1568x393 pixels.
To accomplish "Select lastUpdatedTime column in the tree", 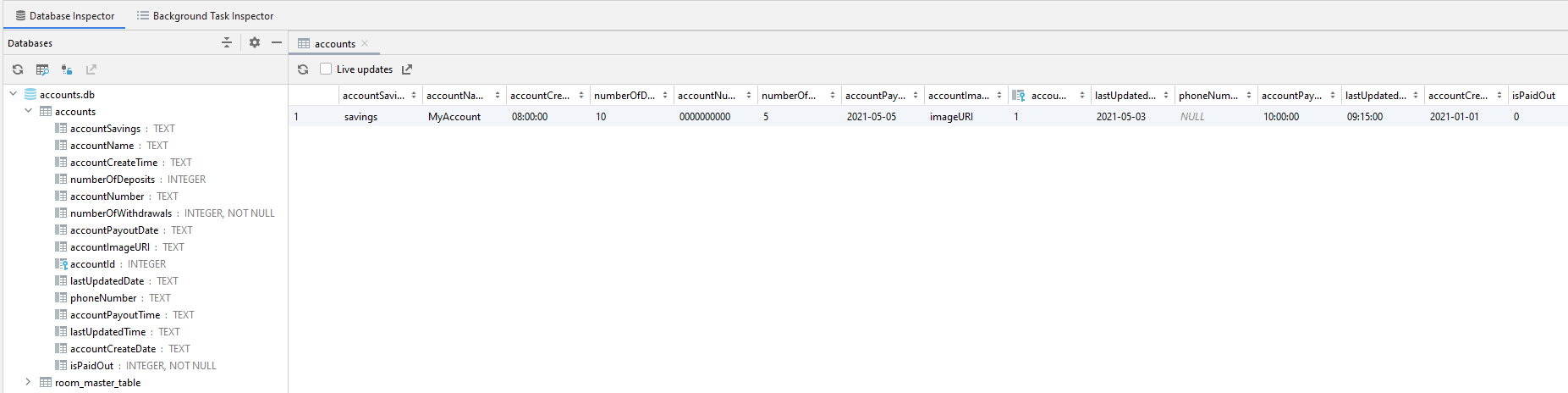I will (x=107, y=332).
